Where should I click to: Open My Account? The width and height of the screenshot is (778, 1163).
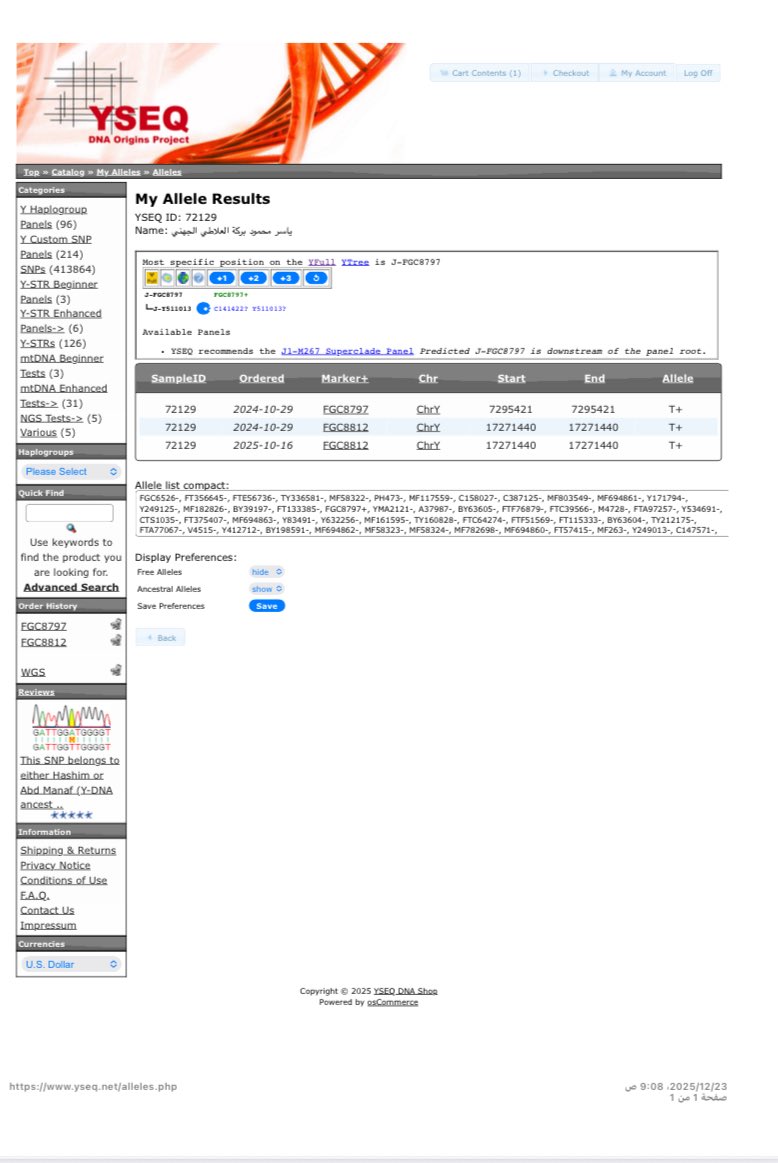click(637, 73)
